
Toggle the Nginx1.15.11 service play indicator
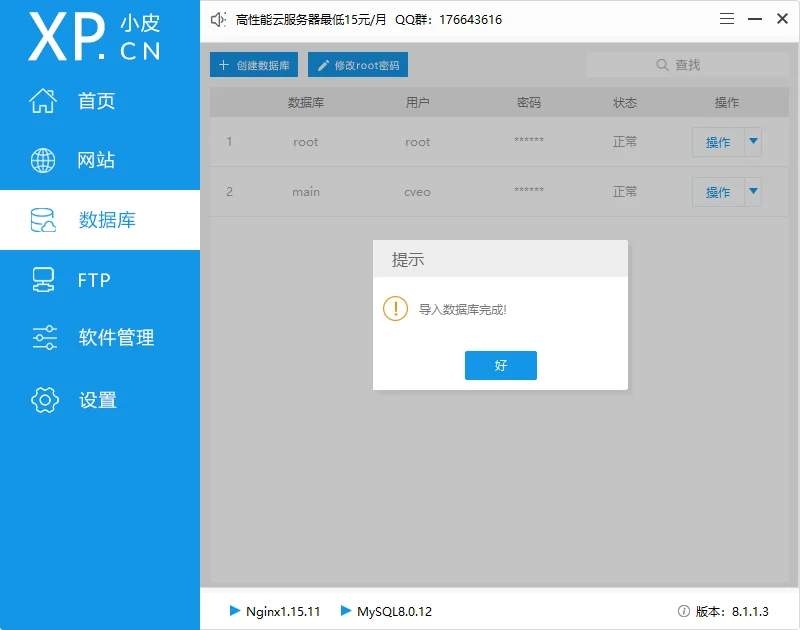(x=234, y=610)
